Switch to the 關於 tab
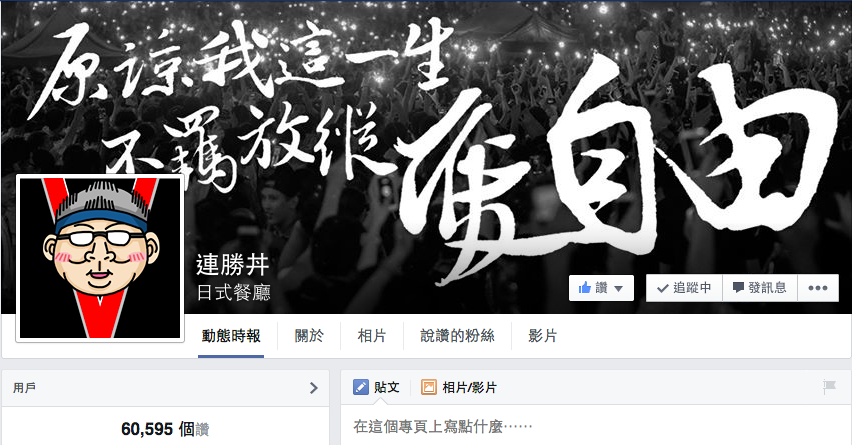The image size is (852, 445). pyautogui.click(x=309, y=336)
